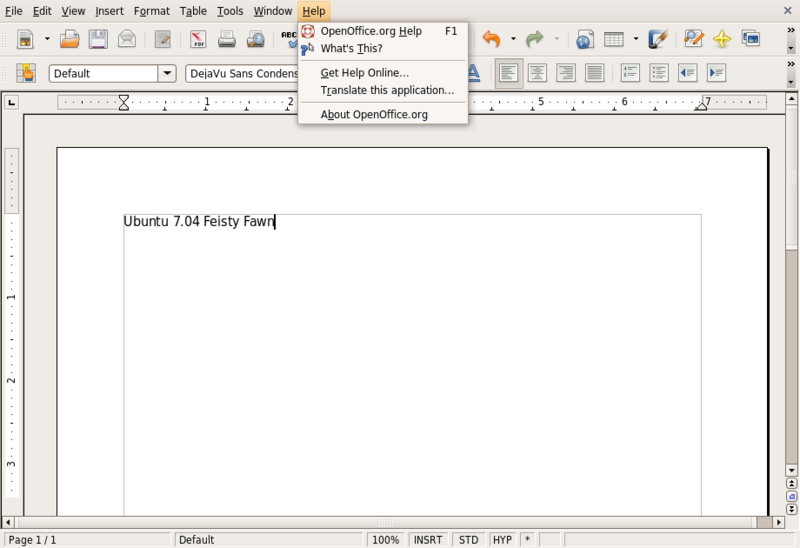The image size is (800, 548).
Task: Click the Find & Replace icon
Action: click(x=694, y=39)
